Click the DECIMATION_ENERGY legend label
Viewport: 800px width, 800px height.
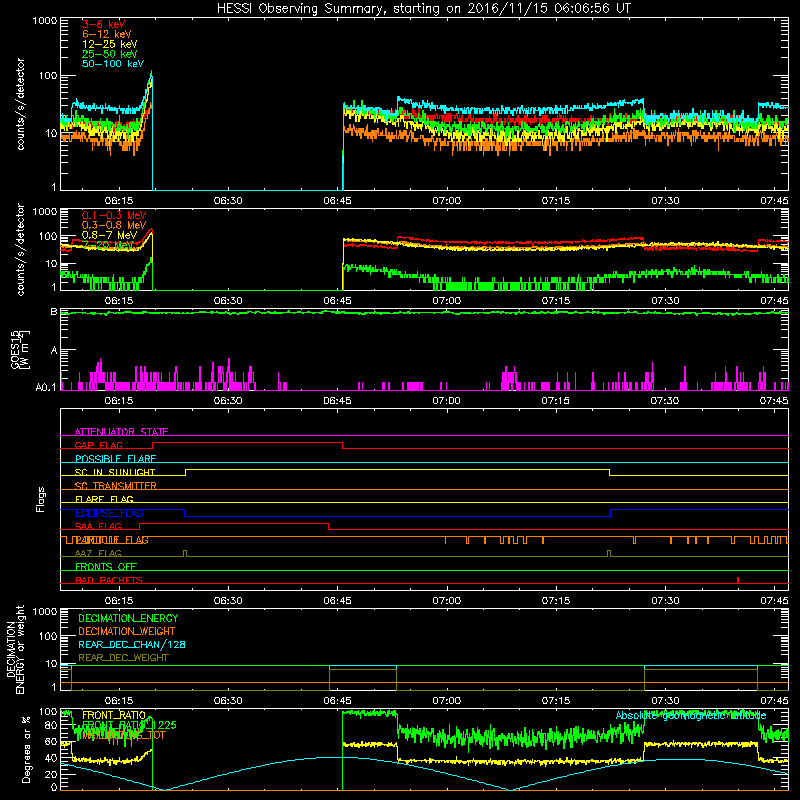point(128,618)
